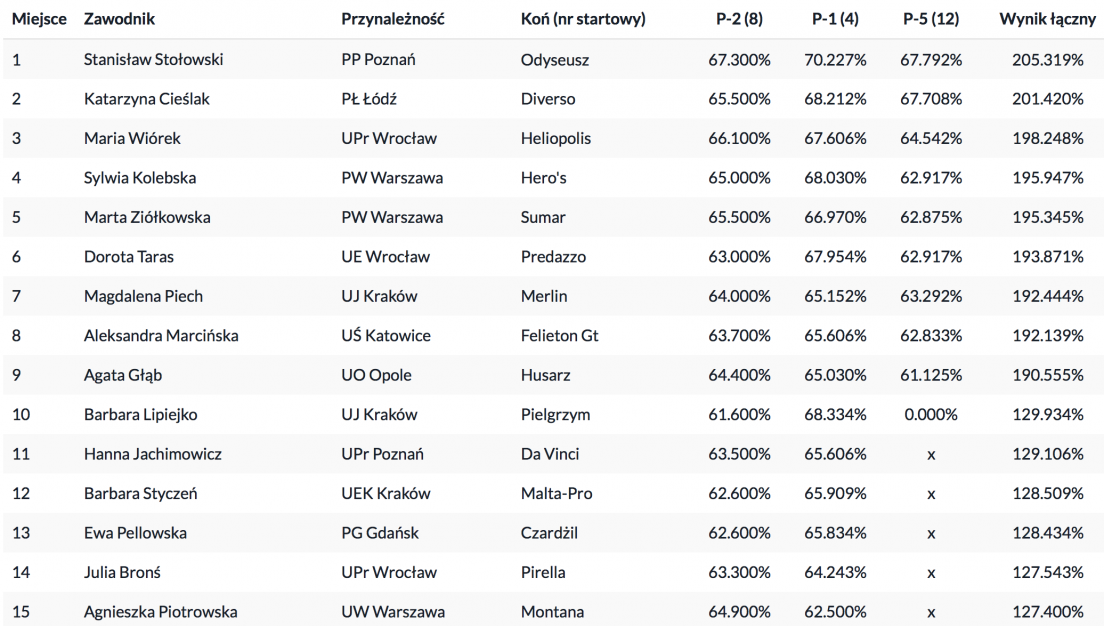Click the name Katarzyna Cieślak
The width and height of the screenshot is (1104, 626).
point(147,99)
